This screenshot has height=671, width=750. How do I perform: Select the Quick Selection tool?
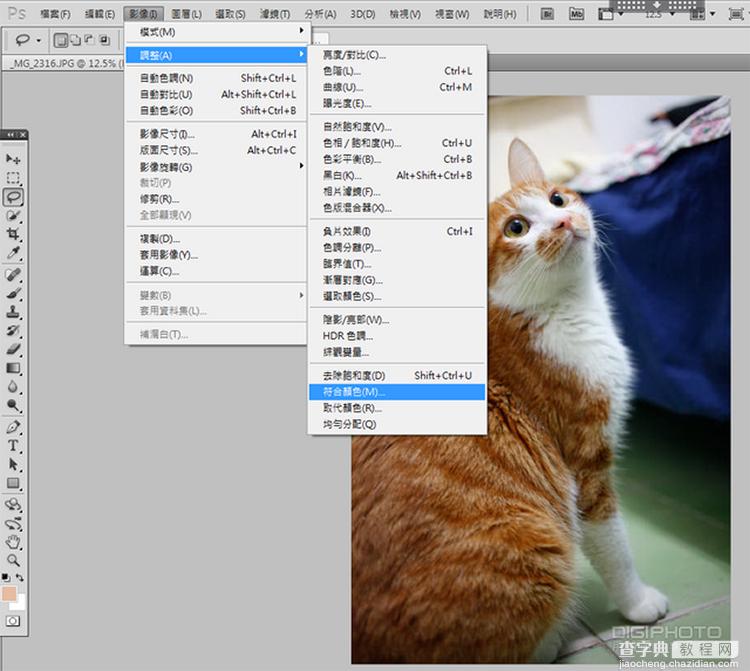coord(13,216)
